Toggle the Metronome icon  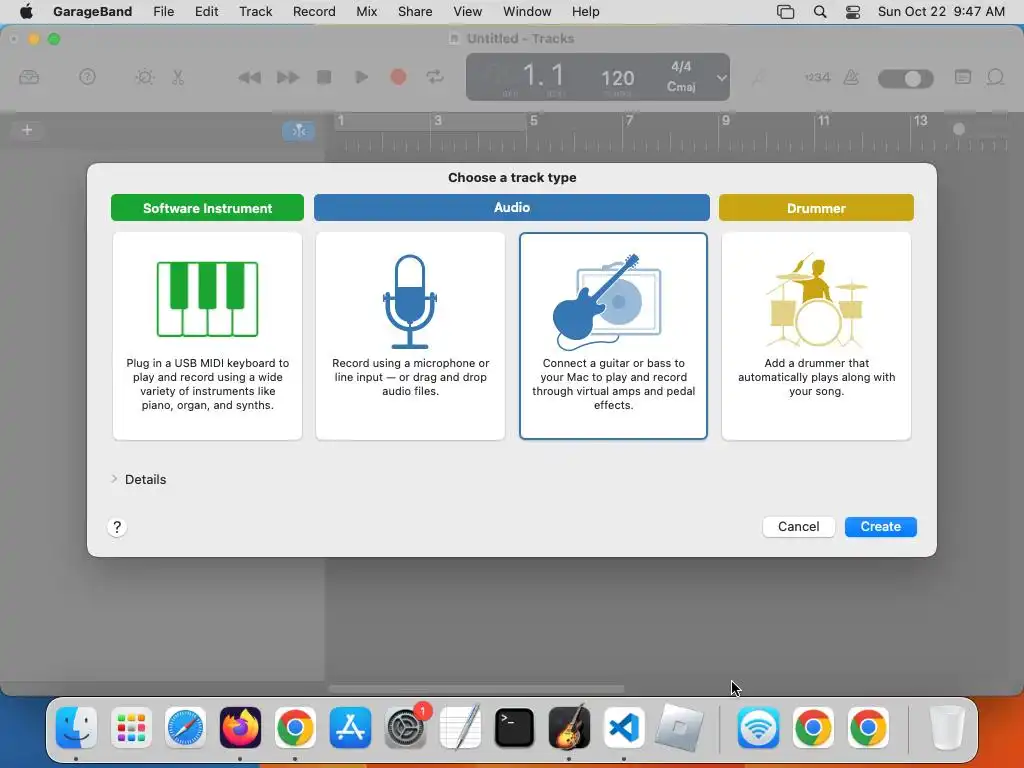click(851, 77)
